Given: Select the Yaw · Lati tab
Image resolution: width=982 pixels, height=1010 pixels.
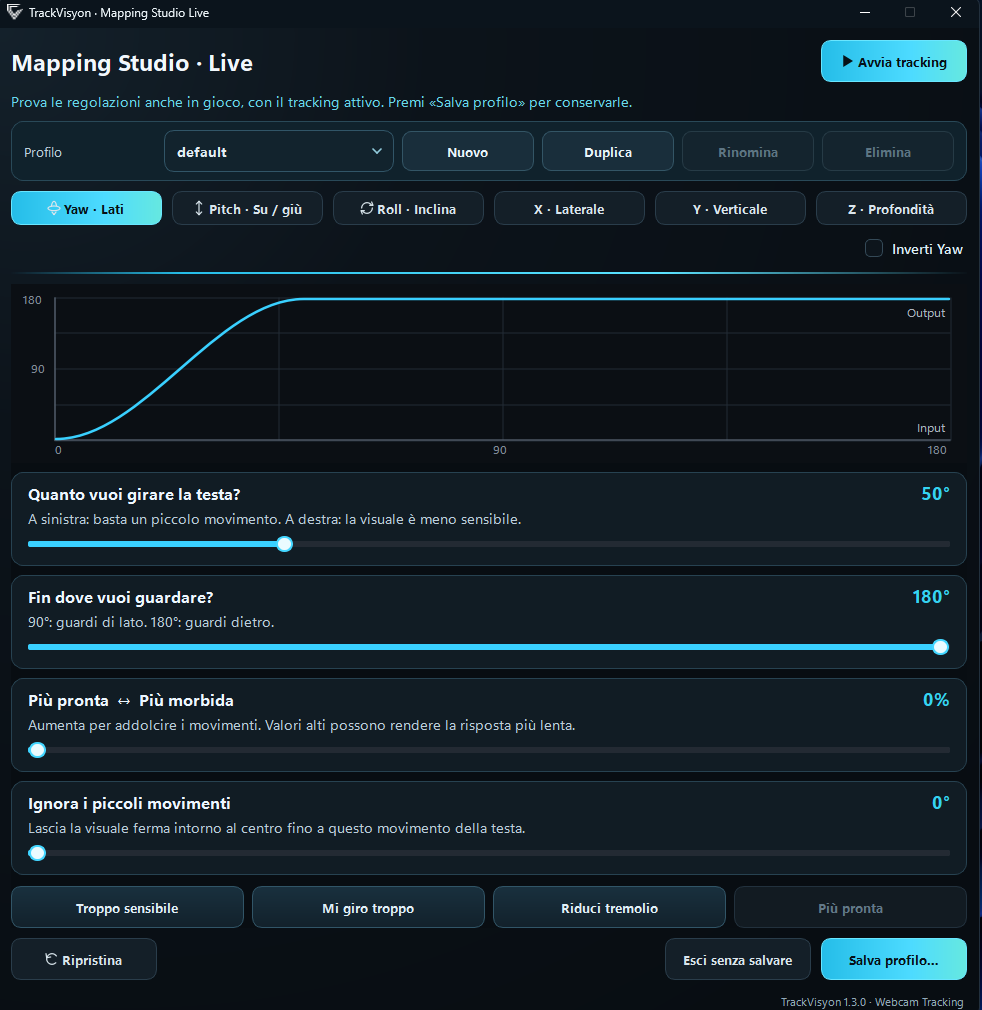Looking at the screenshot, I should [x=86, y=209].
